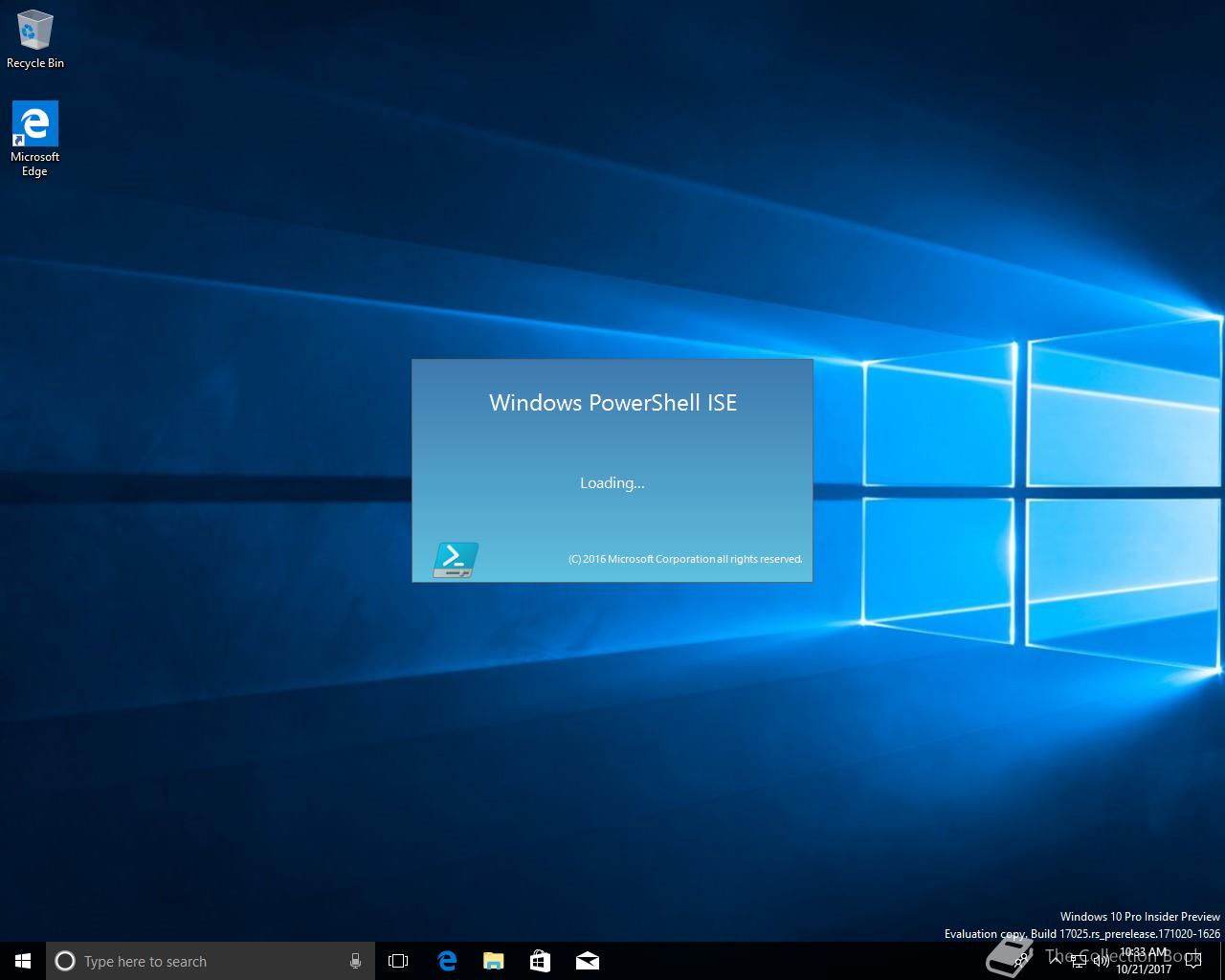
Task: Open the volume speaker tray icon
Action: click(x=1101, y=961)
